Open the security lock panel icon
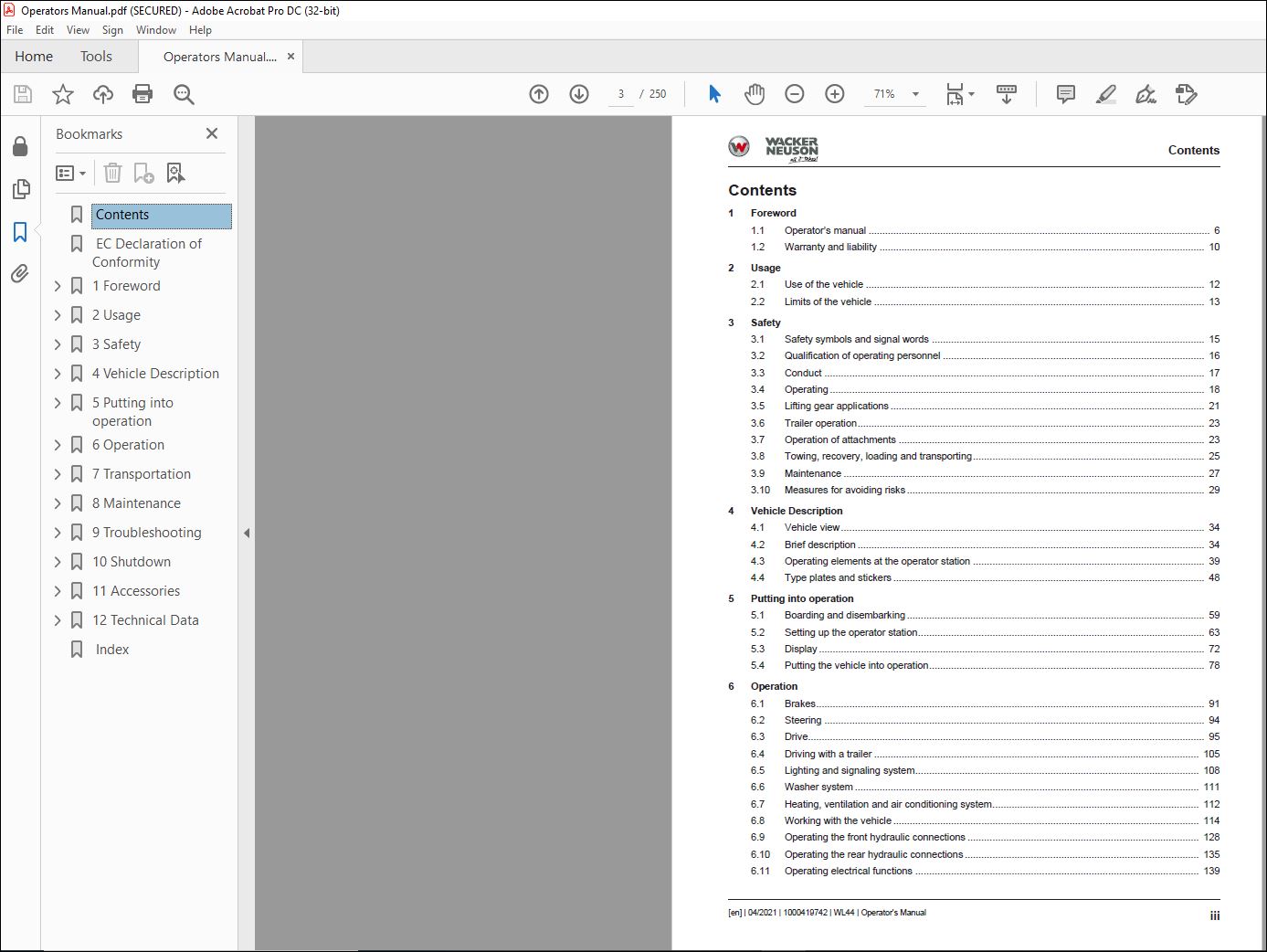This screenshot has height=952, width=1267. point(20,147)
